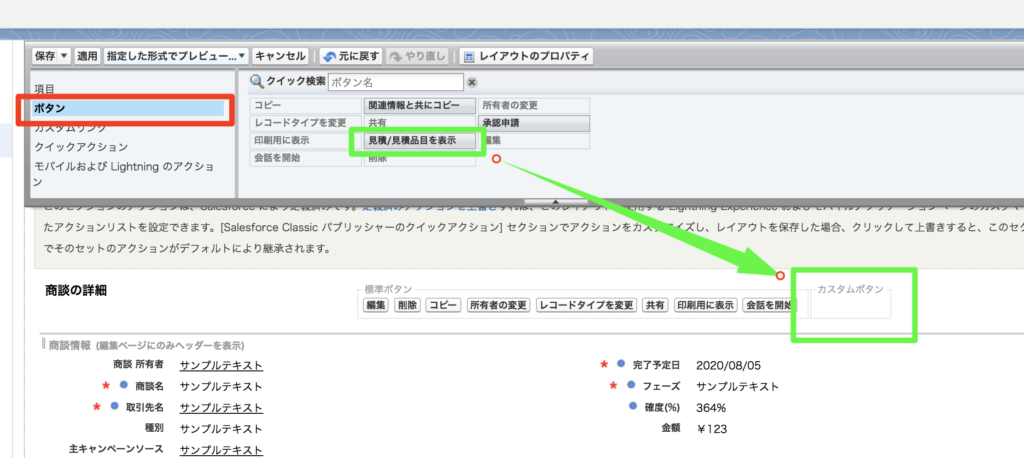Image resolution: width=1024 pixels, height=458 pixels.
Task: Click レコードタイプを変更 in the palette
Action: click(306, 123)
